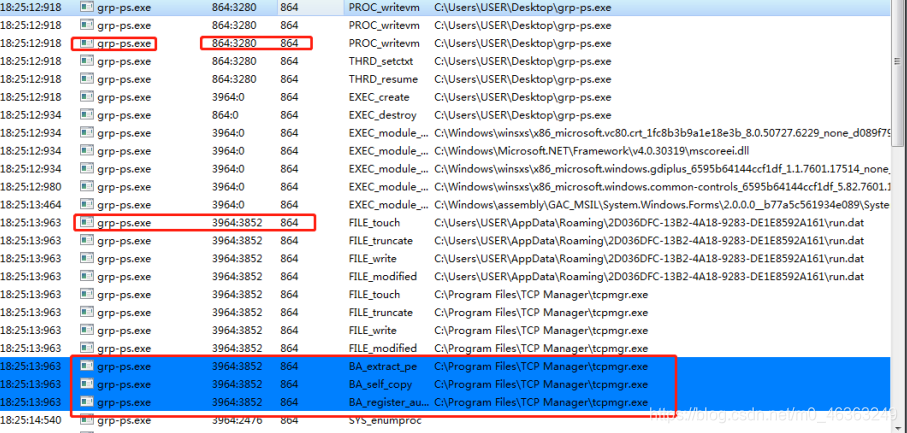Select the BA_extract_pe operation cell

(382, 367)
